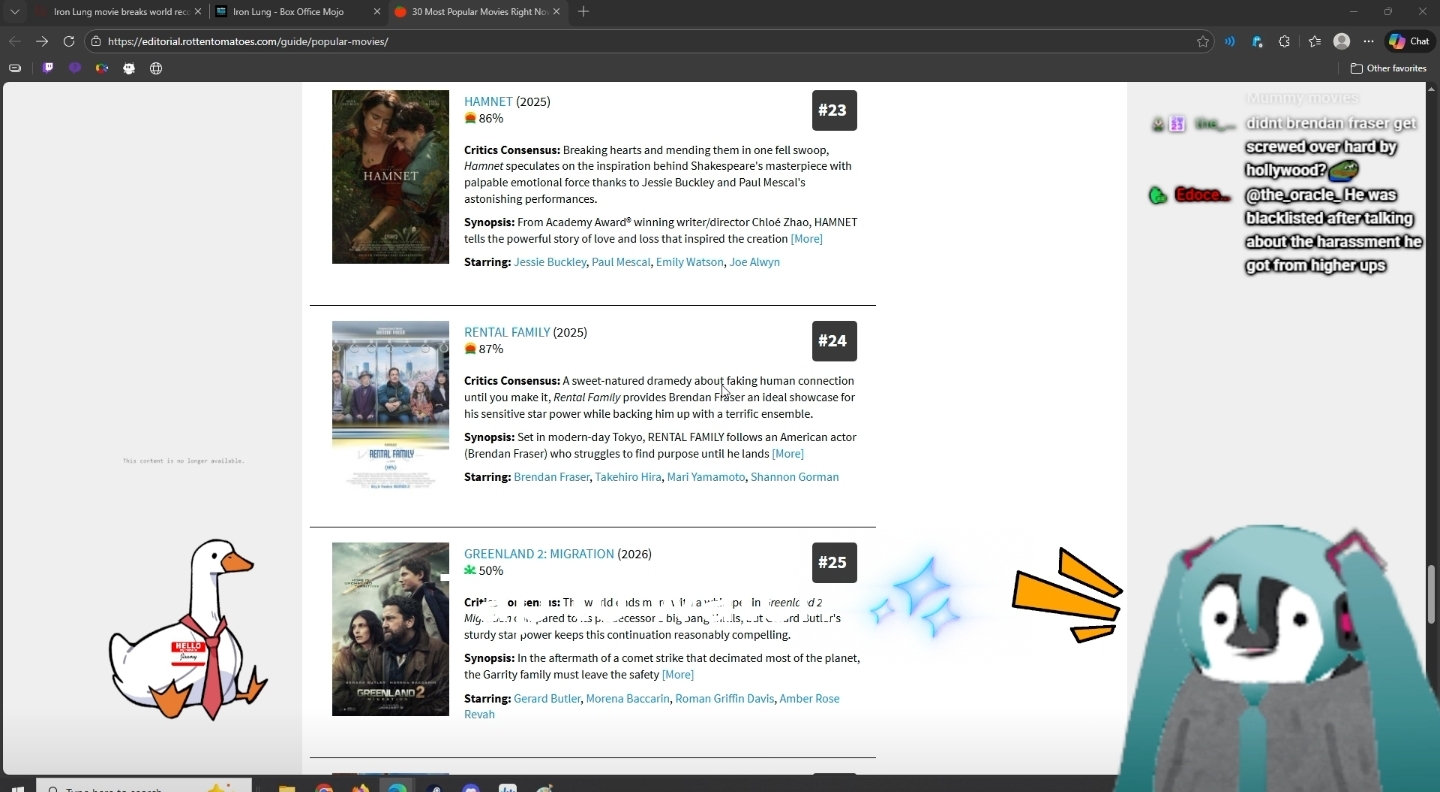Screen dimensions: 1440x792
Task: Go back one page in browser
Action: pos(14,41)
